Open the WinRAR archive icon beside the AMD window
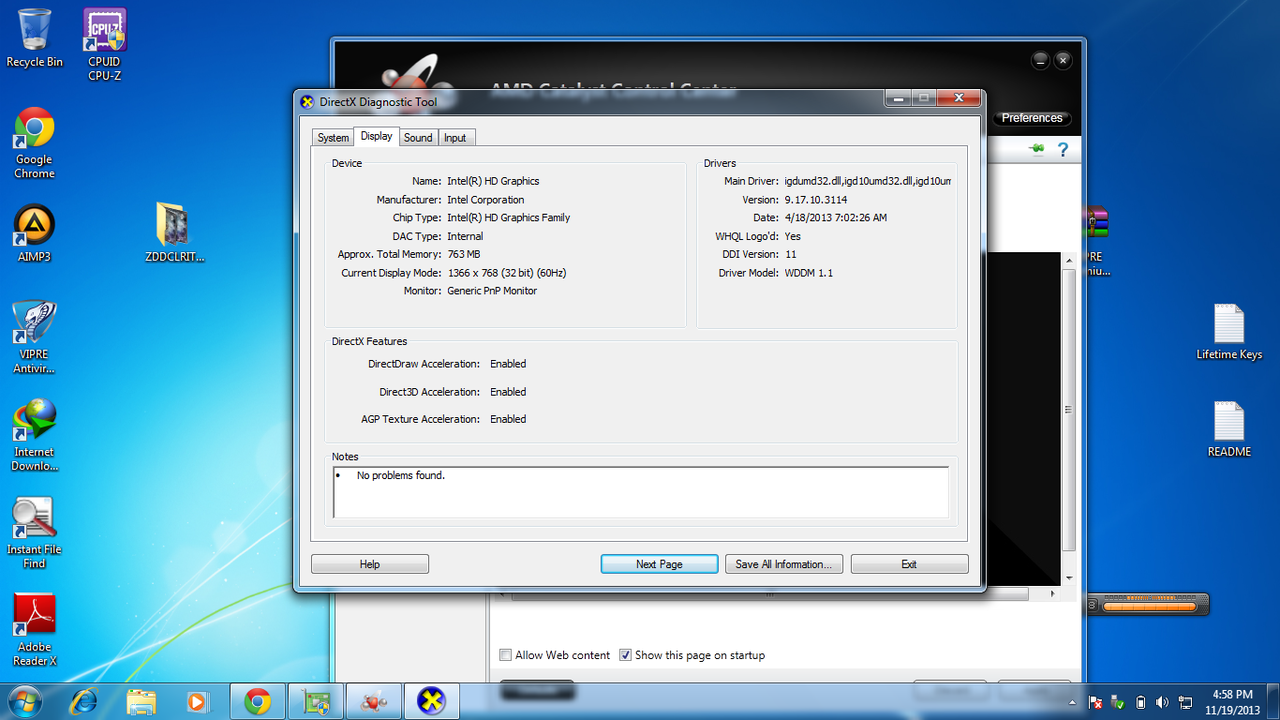The image size is (1280, 720). point(1097,240)
